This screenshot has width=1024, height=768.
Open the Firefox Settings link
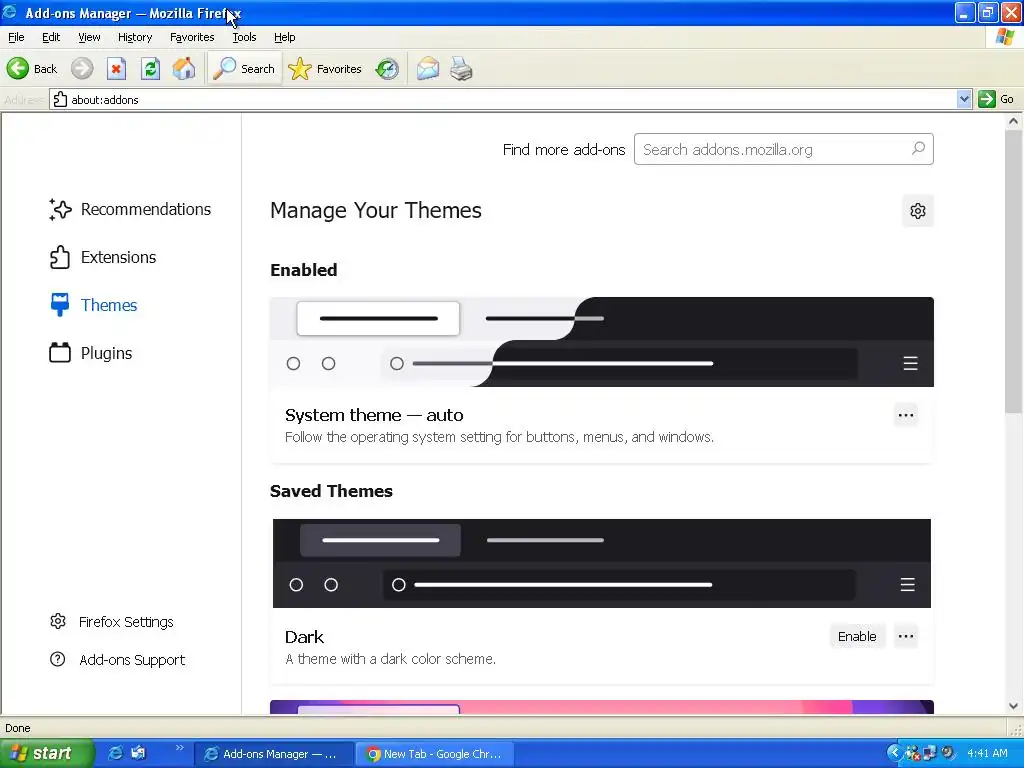(x=112, y=622)
